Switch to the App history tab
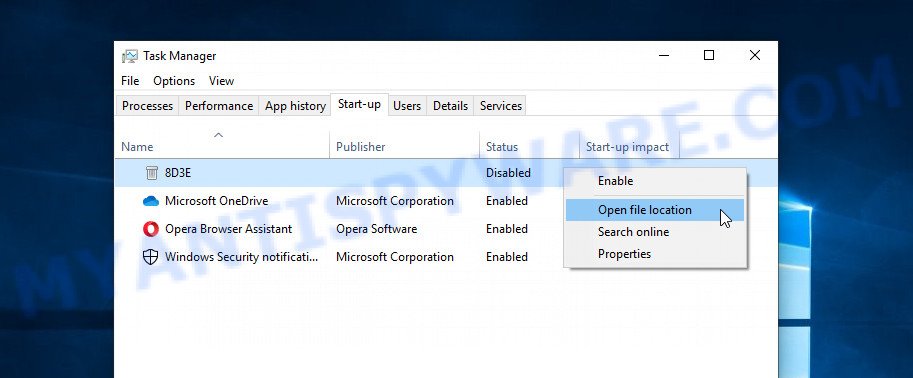 point(295,106)
